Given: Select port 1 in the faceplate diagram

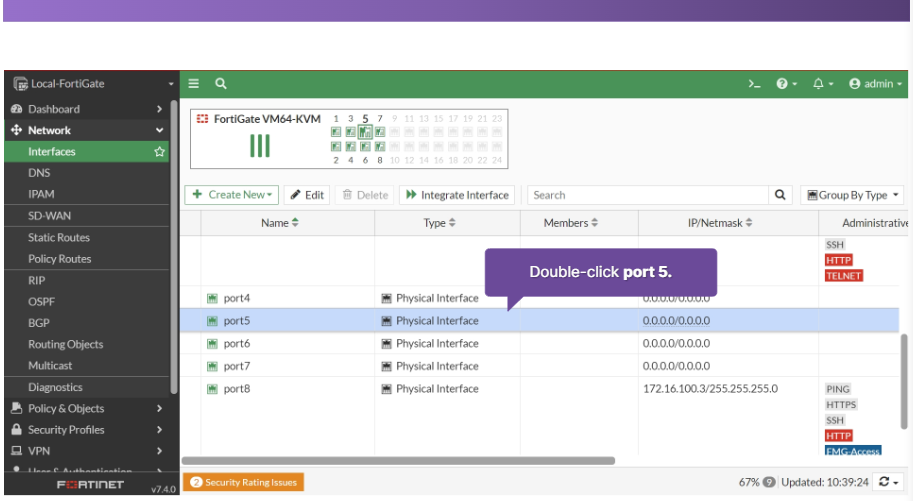Looking at the screenshot, I should pyautogui.click(x=336, y=132).
